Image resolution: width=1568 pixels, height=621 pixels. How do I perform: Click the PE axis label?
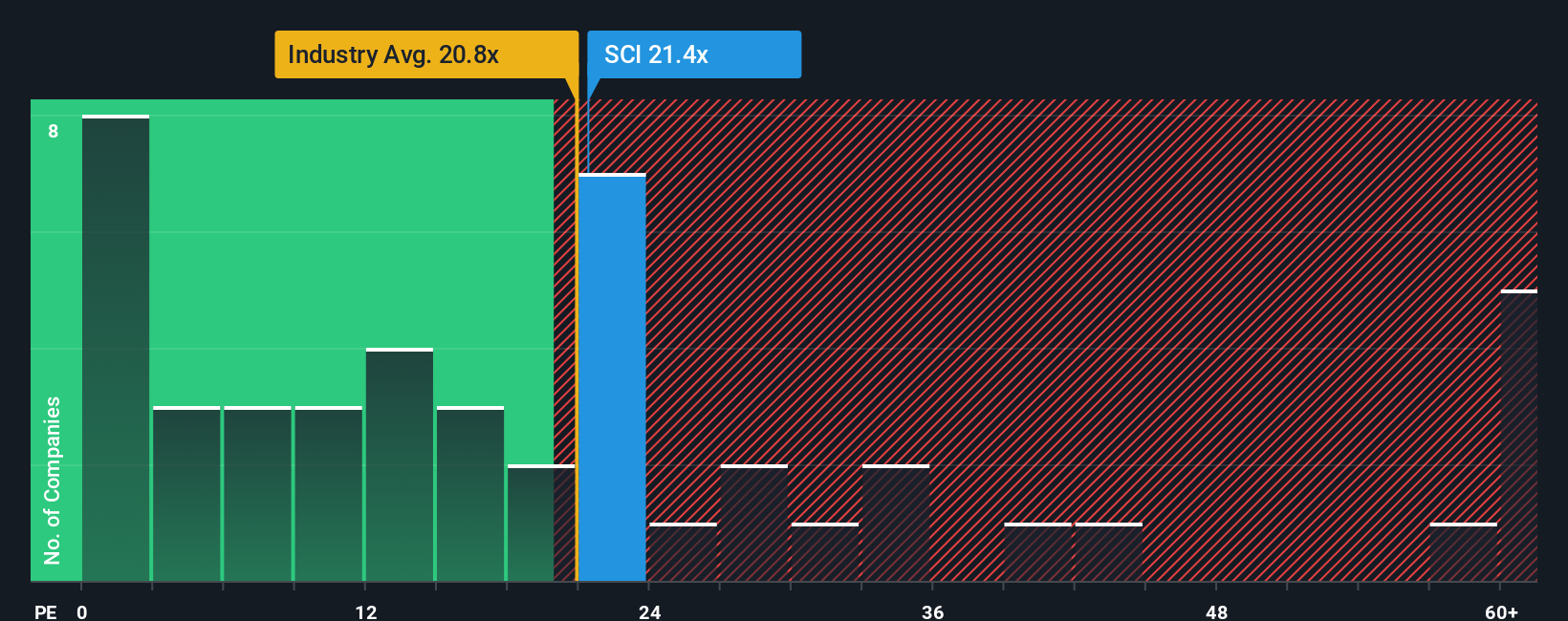pos(45,611)
